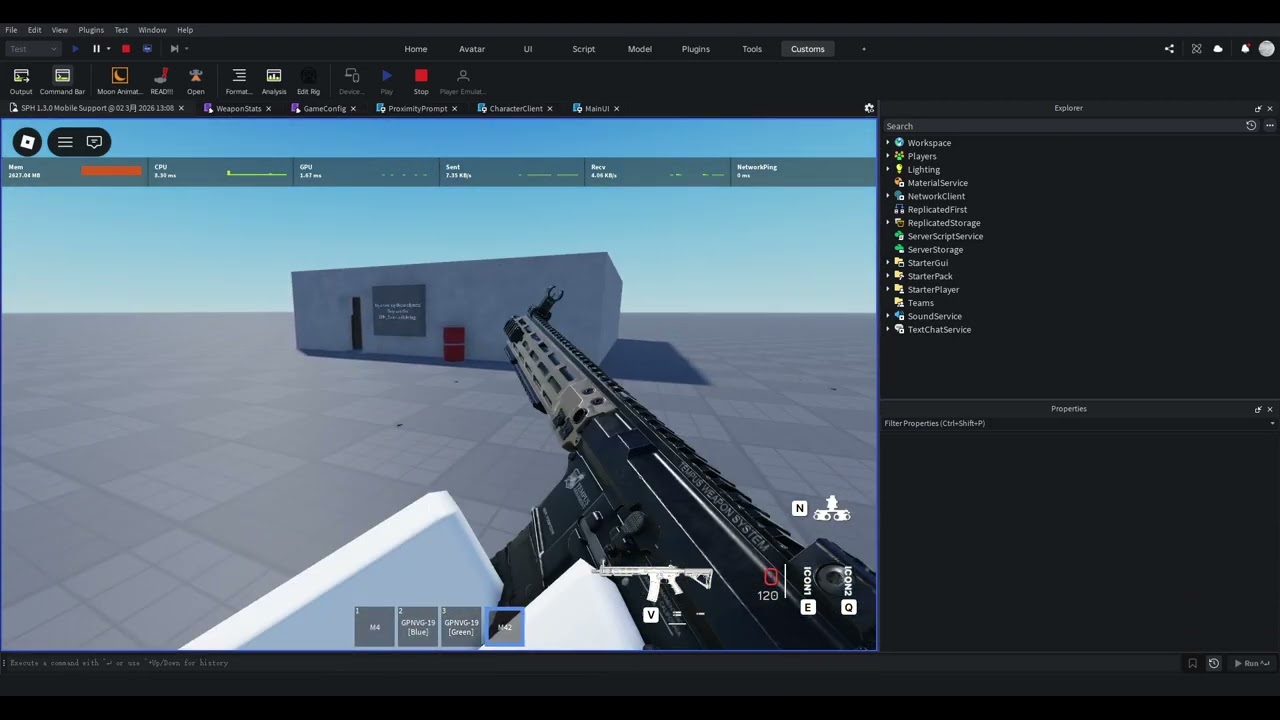Switch to the Script ribbon tab
The width and height of the screenshot is (1280, 720).
point(584,49)
